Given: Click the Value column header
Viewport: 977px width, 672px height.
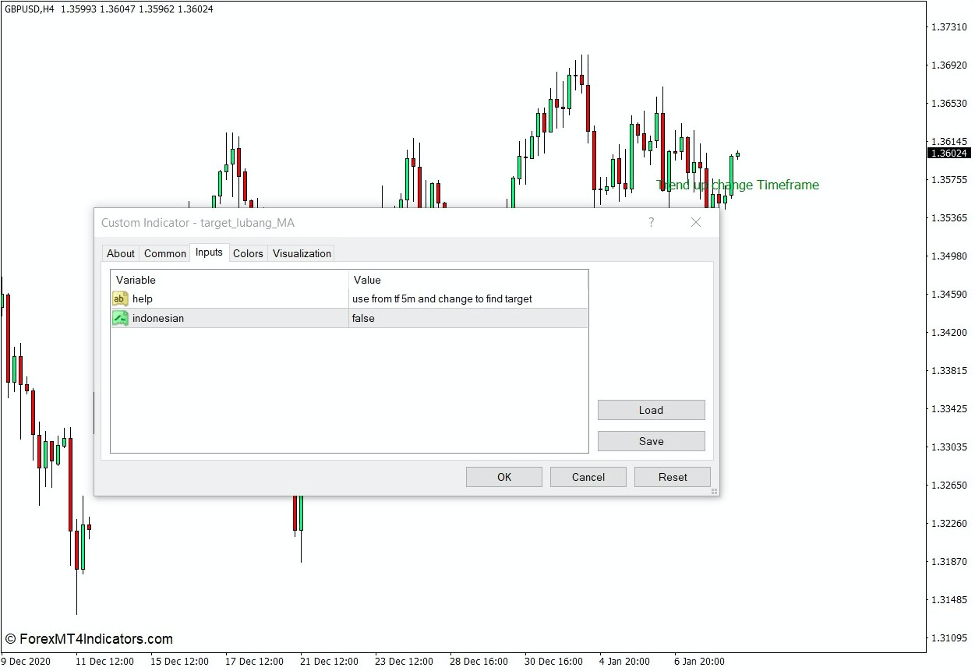Looking at the screenshot, I should point(367,280).
